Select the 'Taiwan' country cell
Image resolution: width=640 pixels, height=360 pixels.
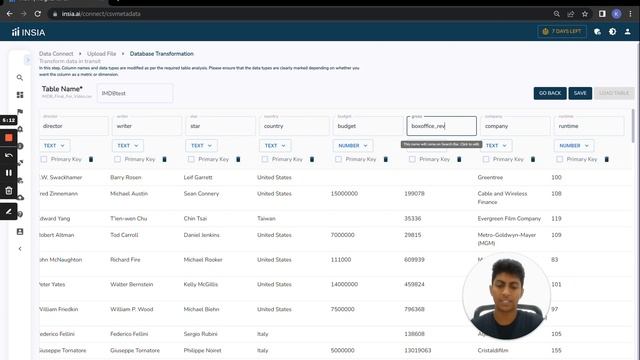click(x=266, y=218)
